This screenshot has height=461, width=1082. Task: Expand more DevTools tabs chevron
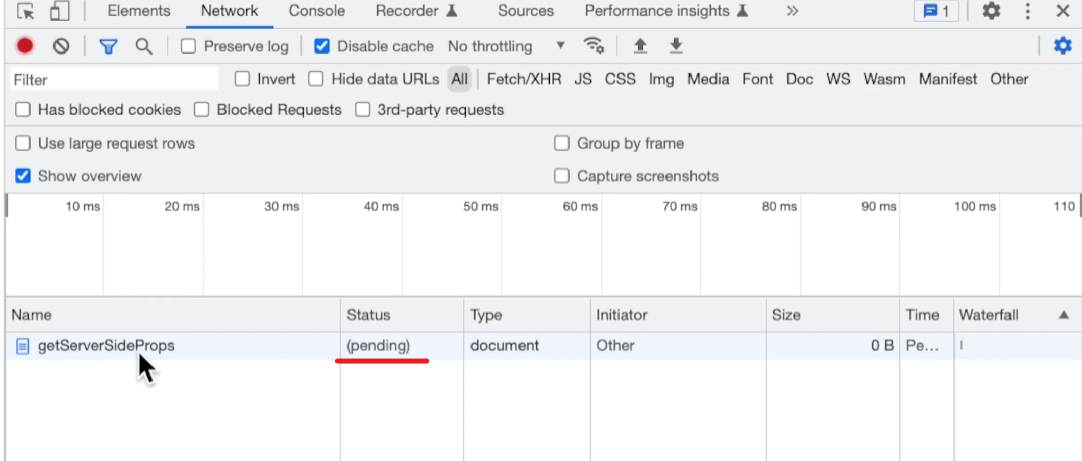pyautogui.click(x=792, y=11)
